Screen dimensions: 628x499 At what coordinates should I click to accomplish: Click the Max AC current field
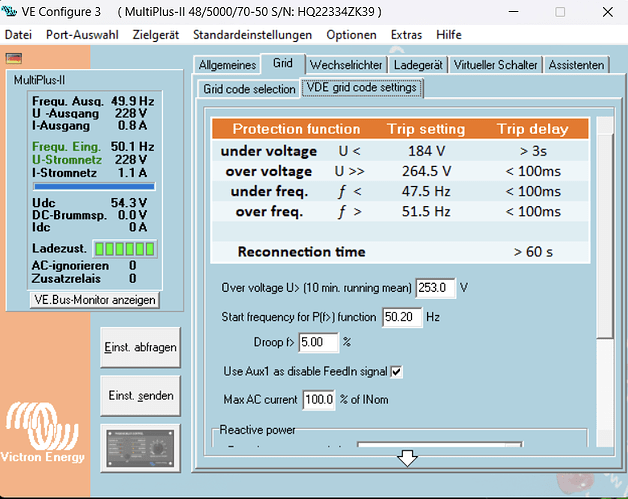coord(319,400)
